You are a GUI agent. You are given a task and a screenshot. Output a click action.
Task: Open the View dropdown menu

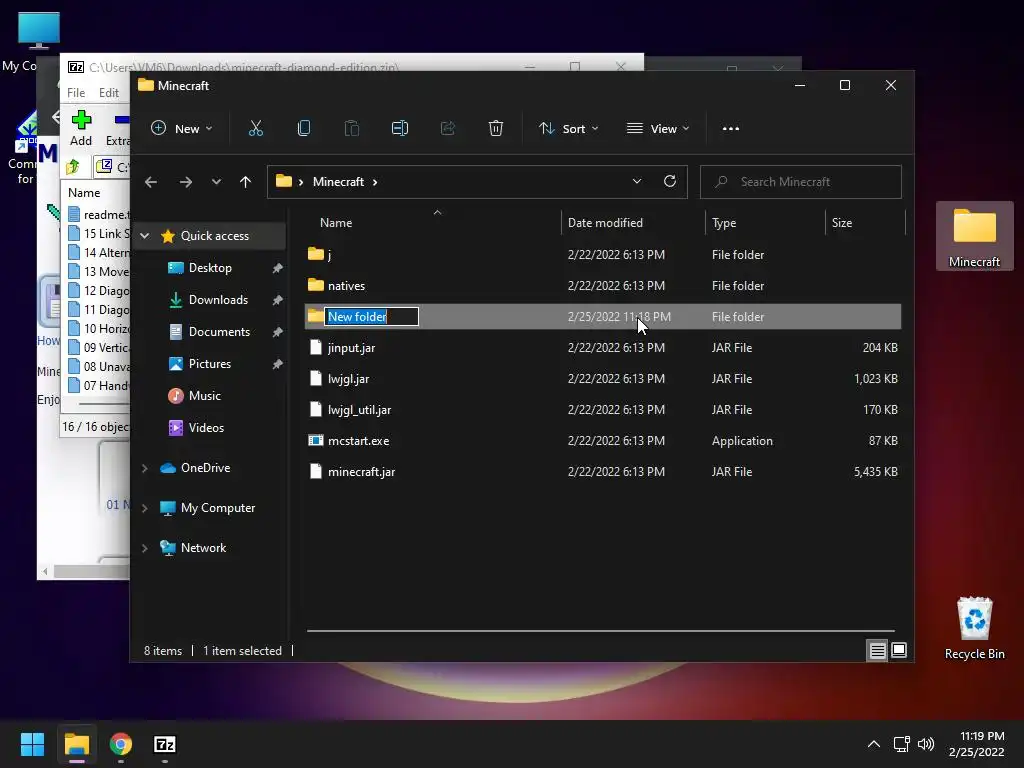point(658,129)
